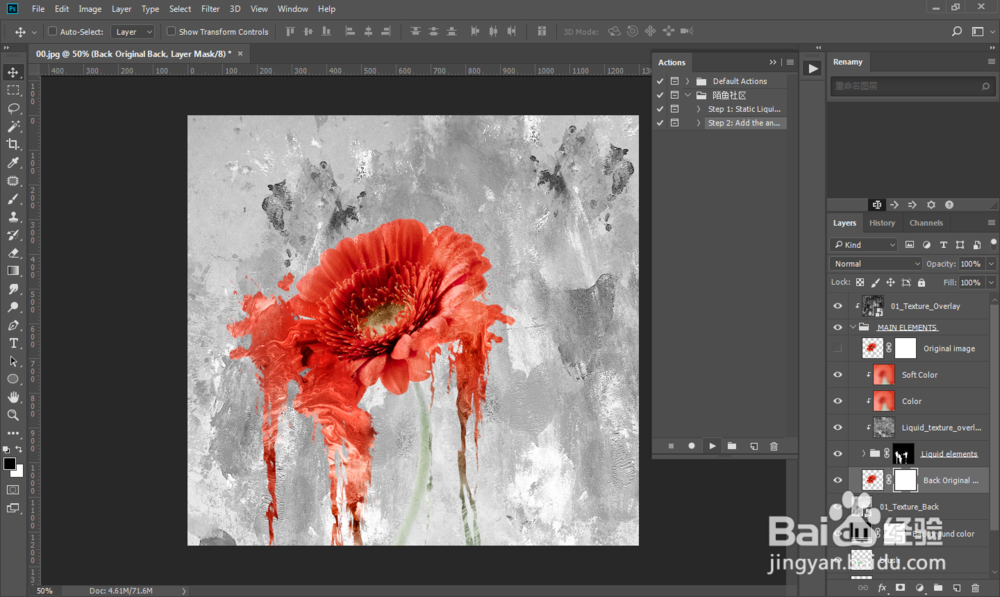Click Renamy search input field
The width and height of the screenshot is (1000, 597).
(911, 85)
